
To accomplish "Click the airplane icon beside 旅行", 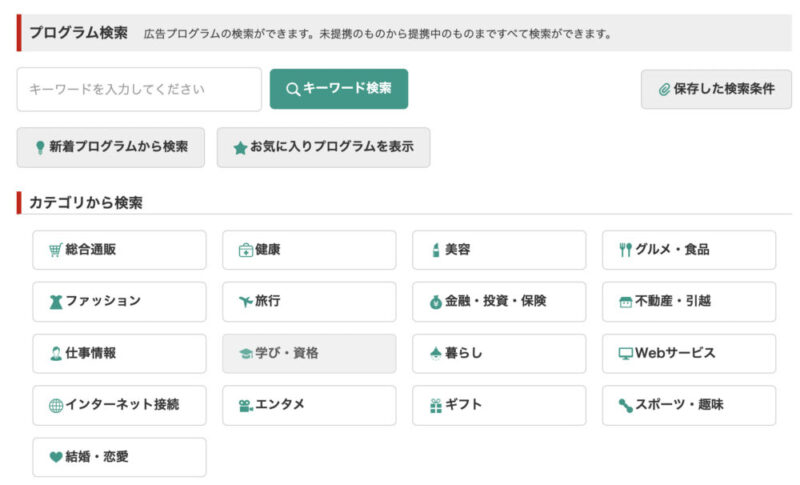I will [246, 301].
